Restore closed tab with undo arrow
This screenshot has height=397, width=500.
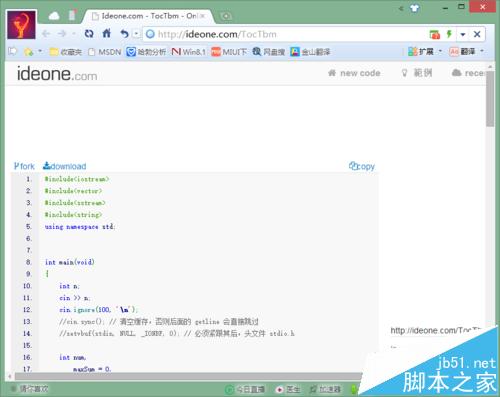pyautogui.click(x=124, y=34)
